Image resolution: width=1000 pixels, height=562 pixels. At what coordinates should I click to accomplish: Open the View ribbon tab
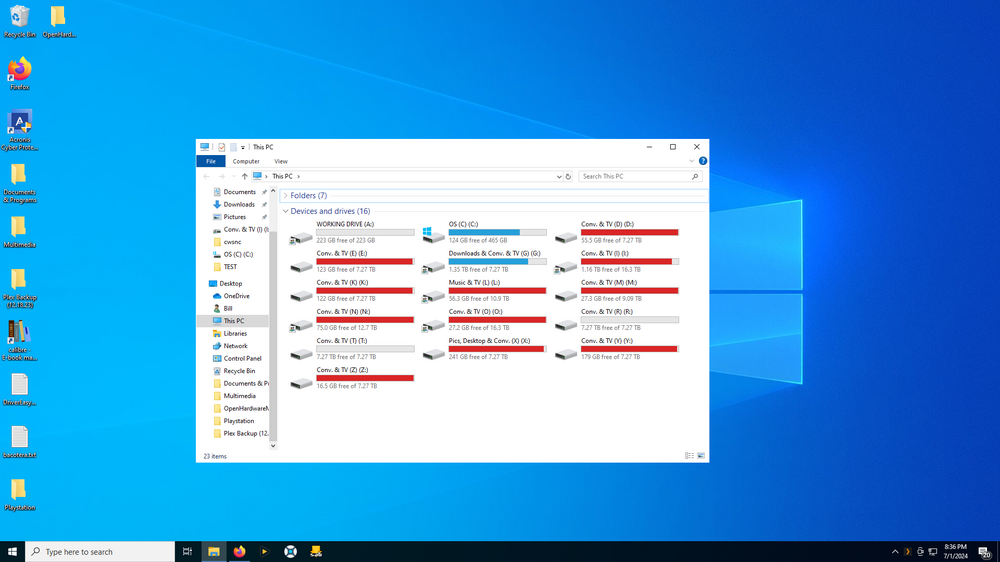click(281, 161)
